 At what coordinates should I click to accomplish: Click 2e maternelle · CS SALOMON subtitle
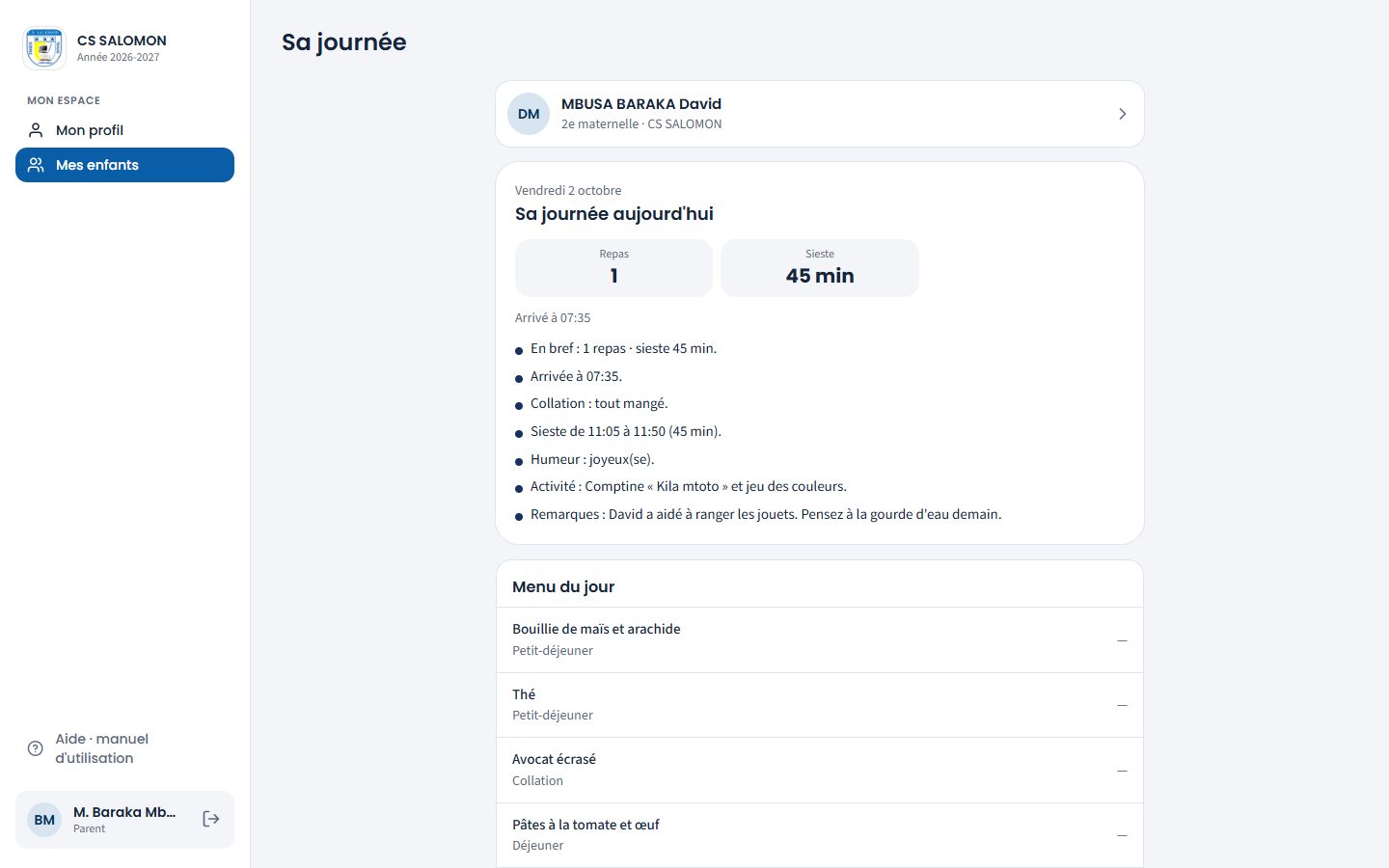(641, 123)
